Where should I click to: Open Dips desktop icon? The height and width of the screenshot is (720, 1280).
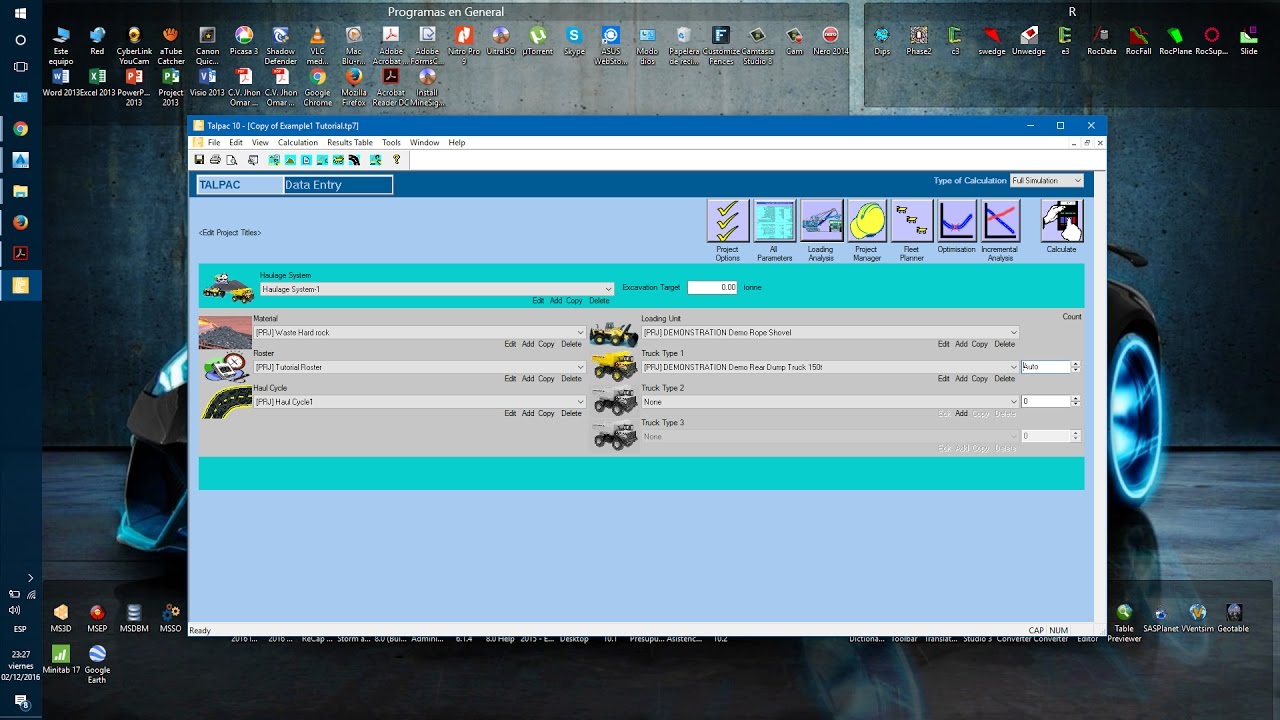(881, 40)
